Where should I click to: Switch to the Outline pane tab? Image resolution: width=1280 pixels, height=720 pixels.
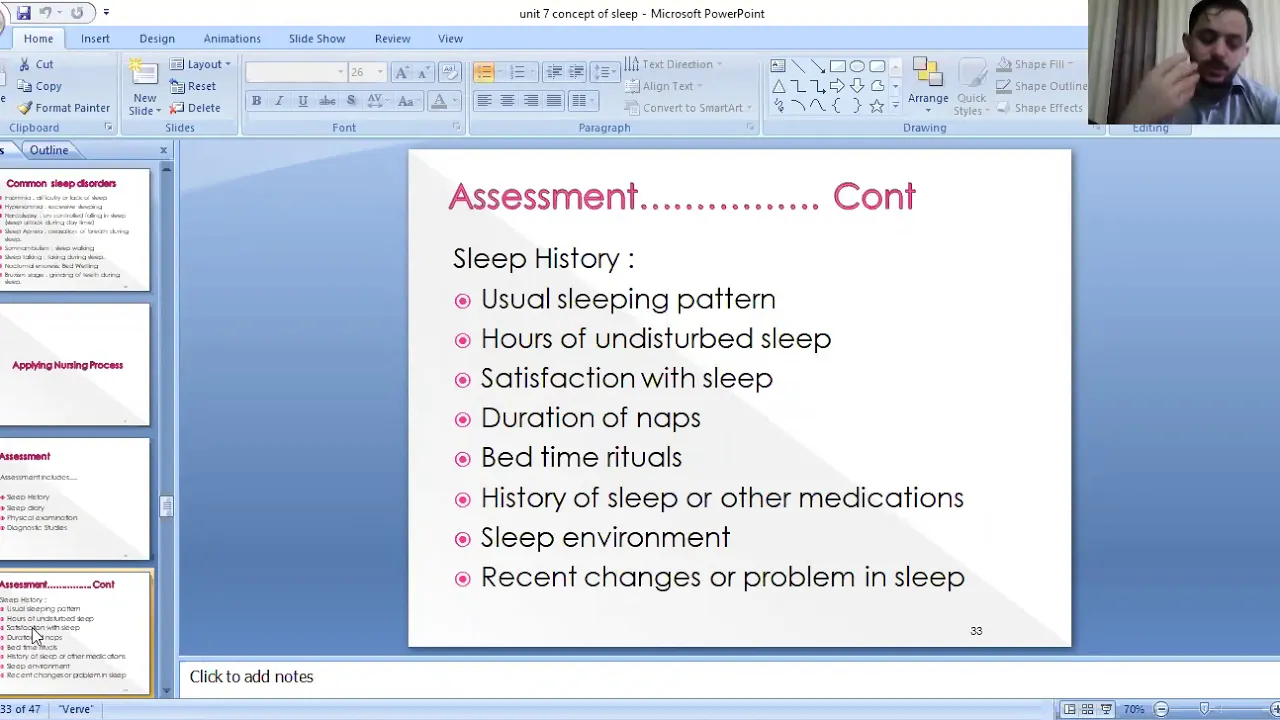tap(49, 150)
